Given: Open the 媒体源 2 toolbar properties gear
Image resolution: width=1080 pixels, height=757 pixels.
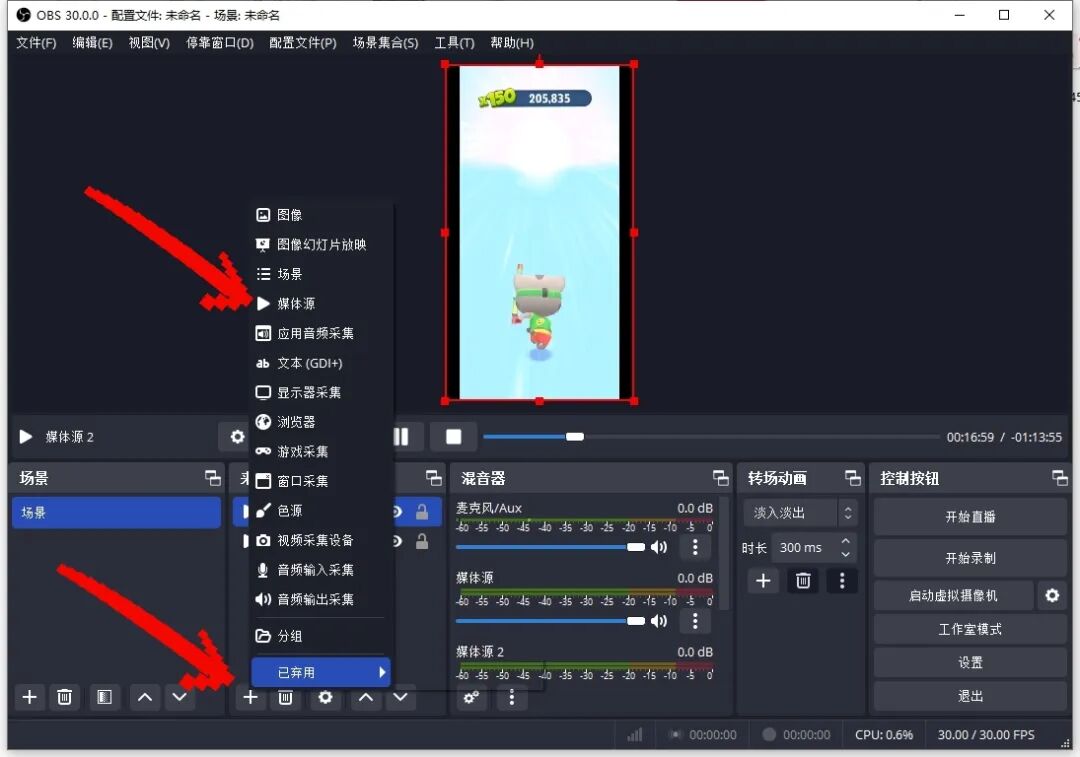Looking at the screenshot, I should coord(237,437).
